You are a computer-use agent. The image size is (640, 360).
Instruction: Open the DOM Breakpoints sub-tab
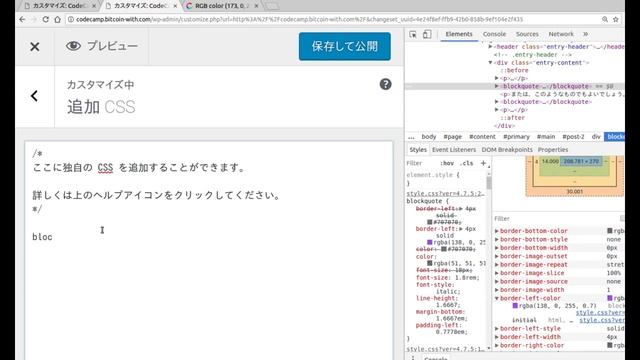click(507, 150)
